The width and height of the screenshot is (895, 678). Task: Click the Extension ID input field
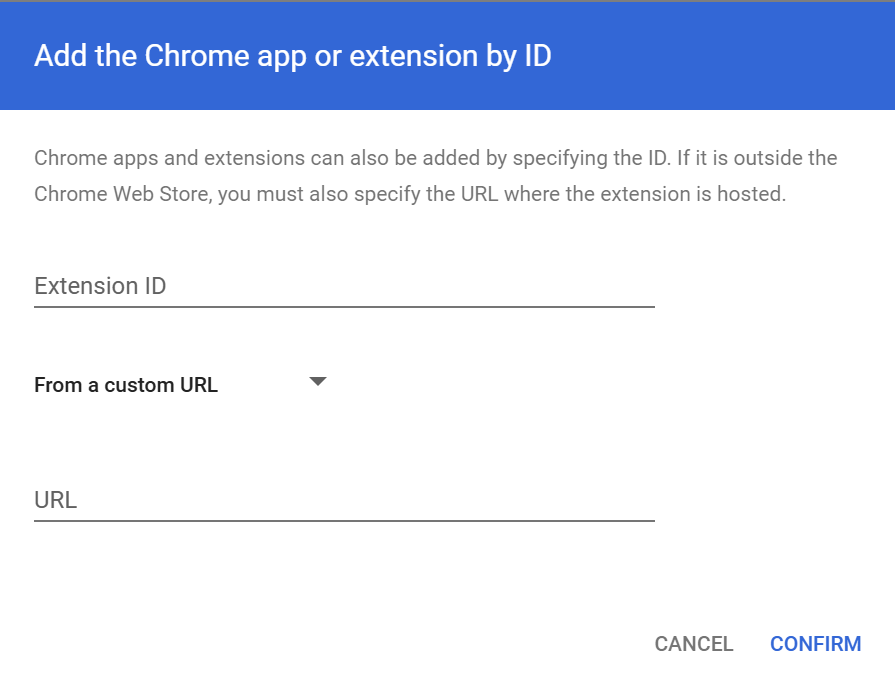pos(344,286)
